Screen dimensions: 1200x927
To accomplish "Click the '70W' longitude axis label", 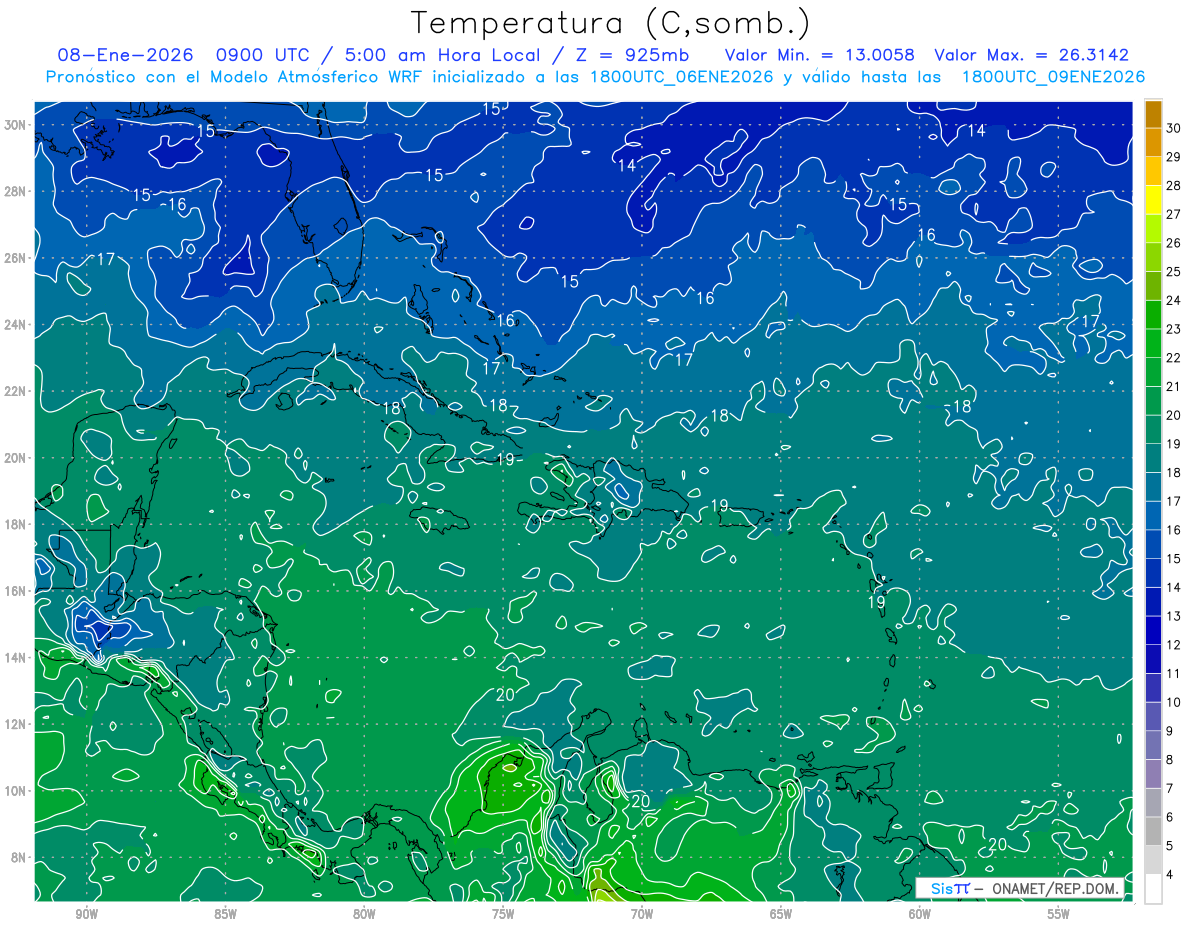I will (642, 914).
